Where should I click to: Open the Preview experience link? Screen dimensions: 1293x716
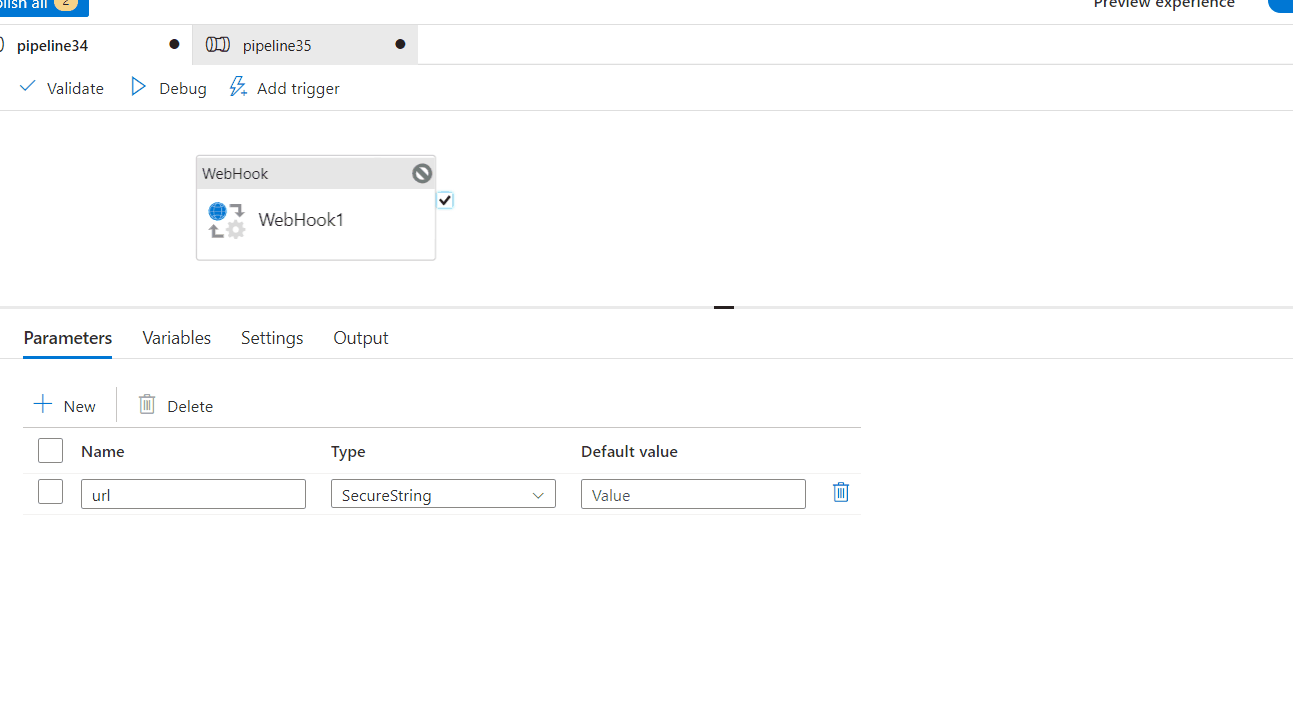coord(1163,5)
